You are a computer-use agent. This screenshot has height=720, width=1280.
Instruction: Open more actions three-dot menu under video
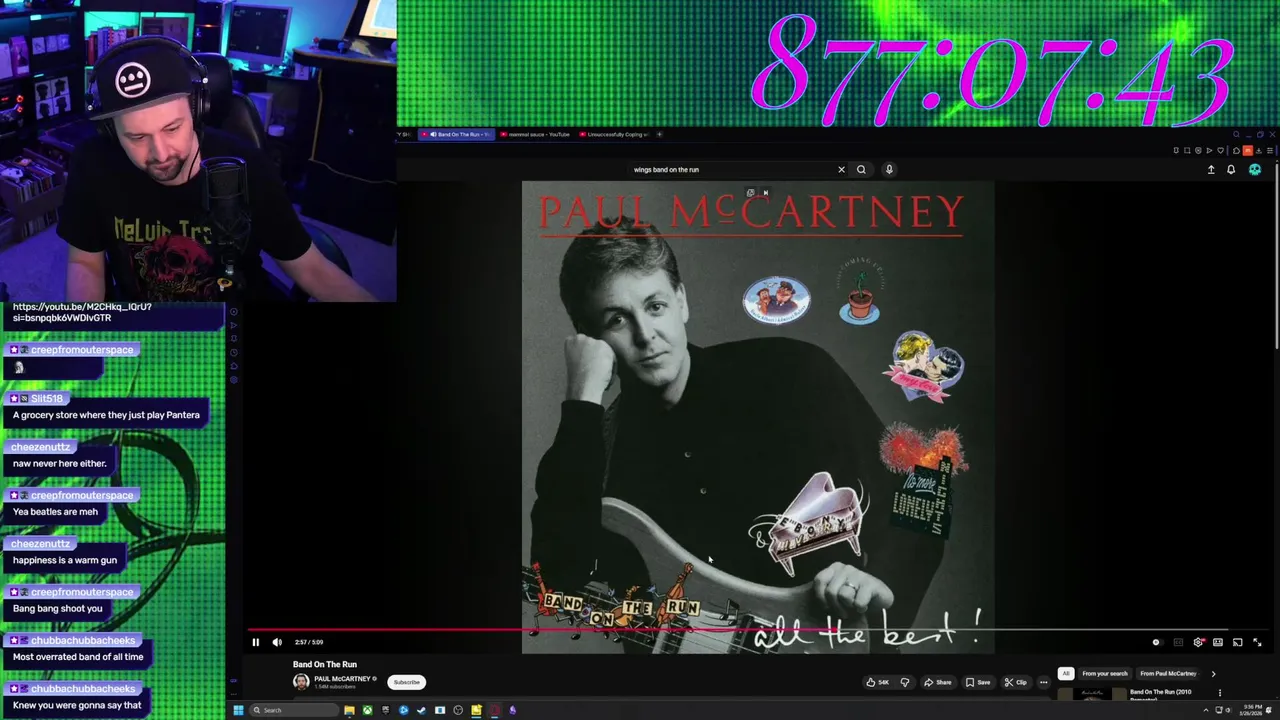pyautogui.click(x=1043, y=682)
